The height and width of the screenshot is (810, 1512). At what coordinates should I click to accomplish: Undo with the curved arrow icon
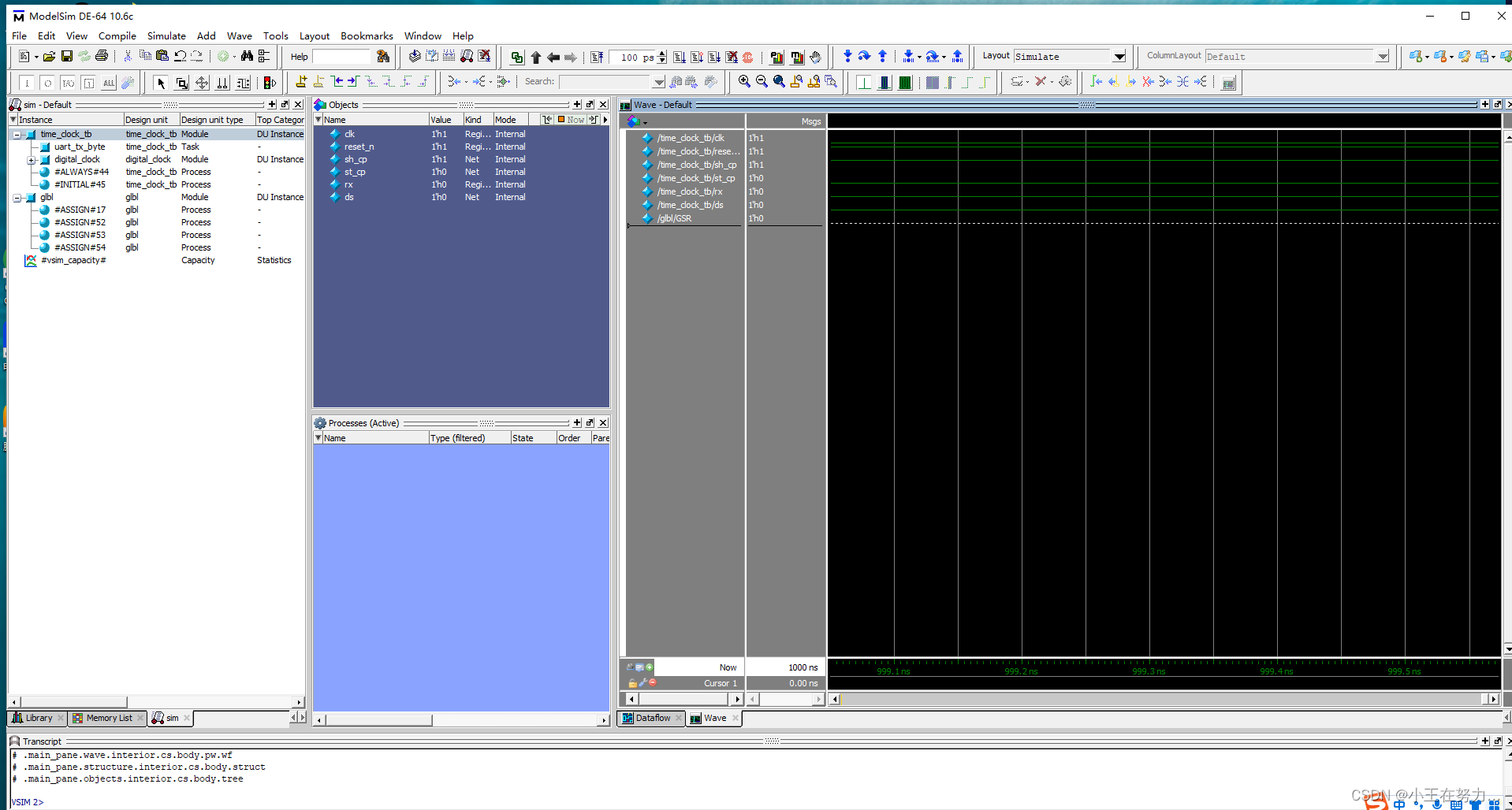[x=180, y=57]
